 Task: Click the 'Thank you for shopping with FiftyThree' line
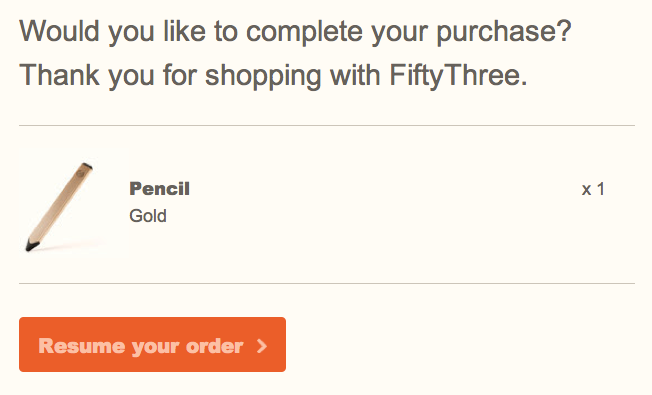pyautogui.click(x=274, y=76)
